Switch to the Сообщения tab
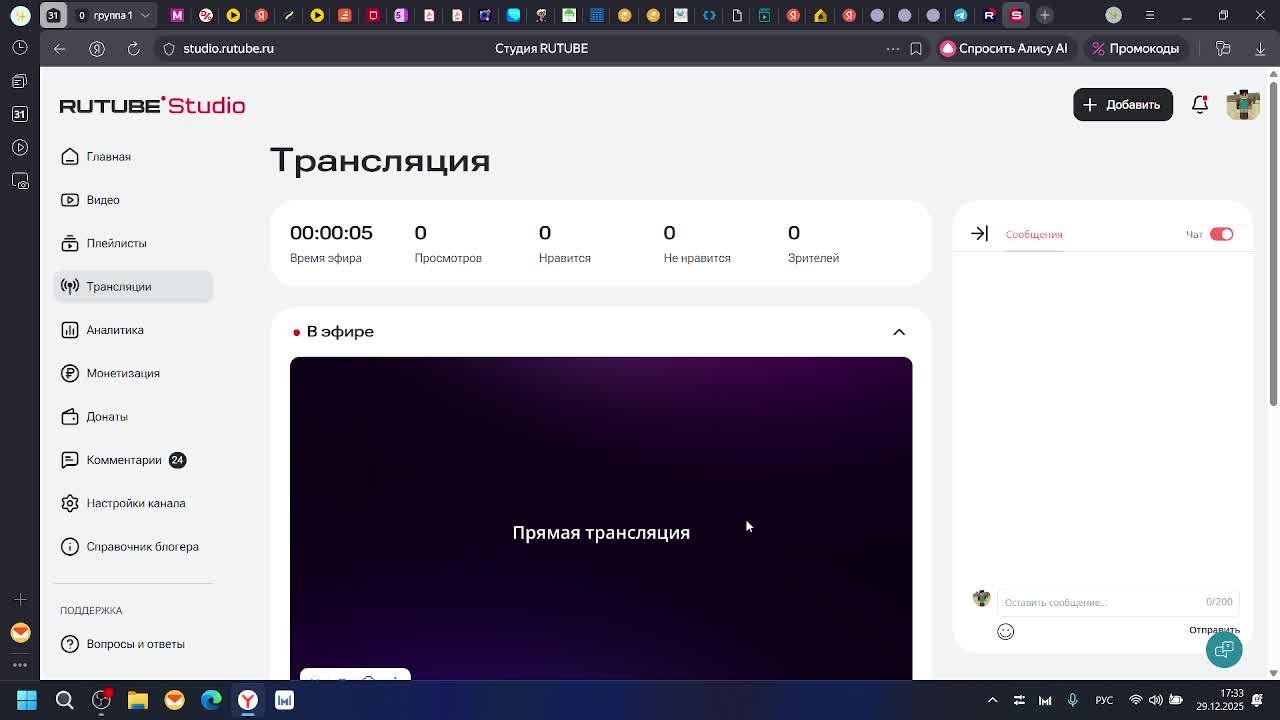The image size is (1280, 720). (1034, 234)
